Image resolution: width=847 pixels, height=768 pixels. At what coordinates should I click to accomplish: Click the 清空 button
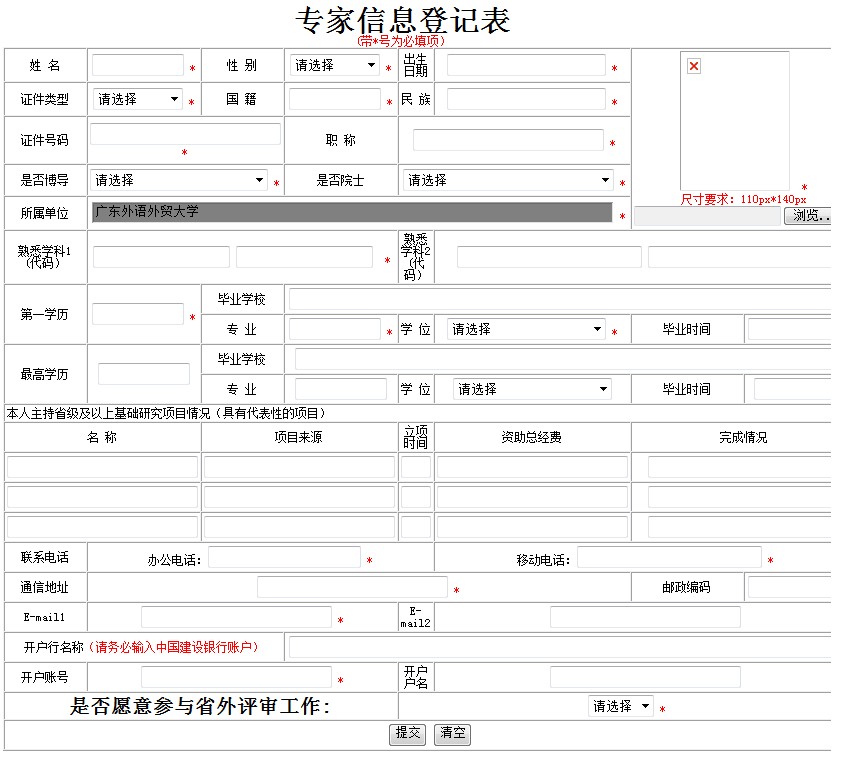(x=453, y=733)
